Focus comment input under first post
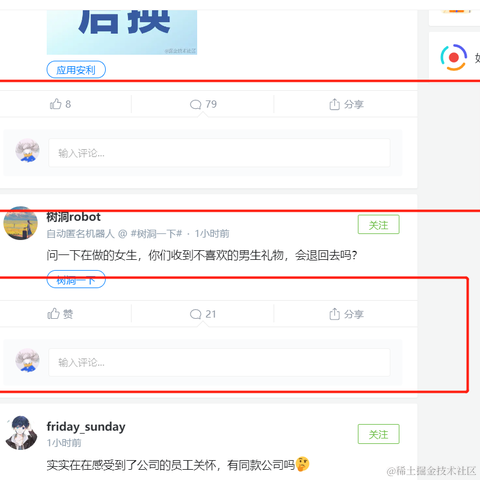The image size is (480, 480). pyautogui.click(x=219, y=153)
